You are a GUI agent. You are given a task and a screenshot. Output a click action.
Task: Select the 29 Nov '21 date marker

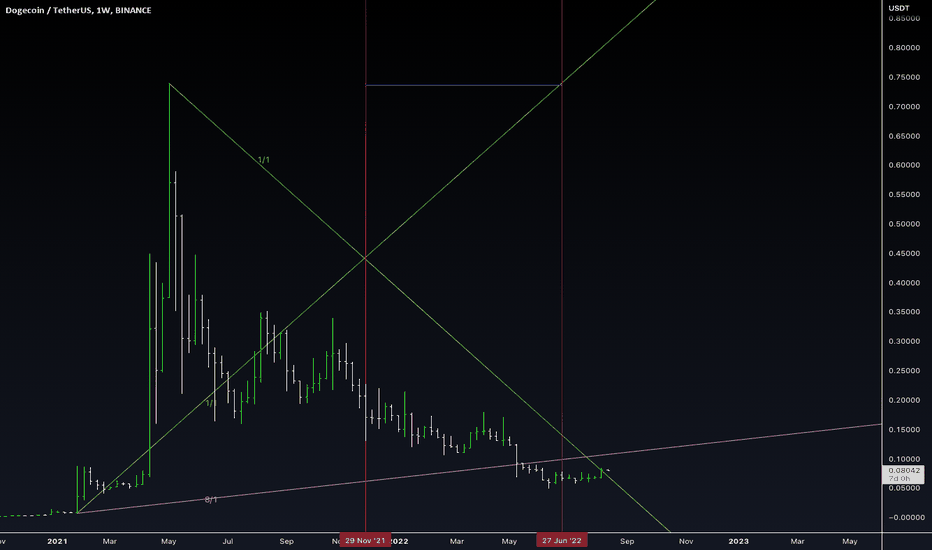tap(365, 540)
